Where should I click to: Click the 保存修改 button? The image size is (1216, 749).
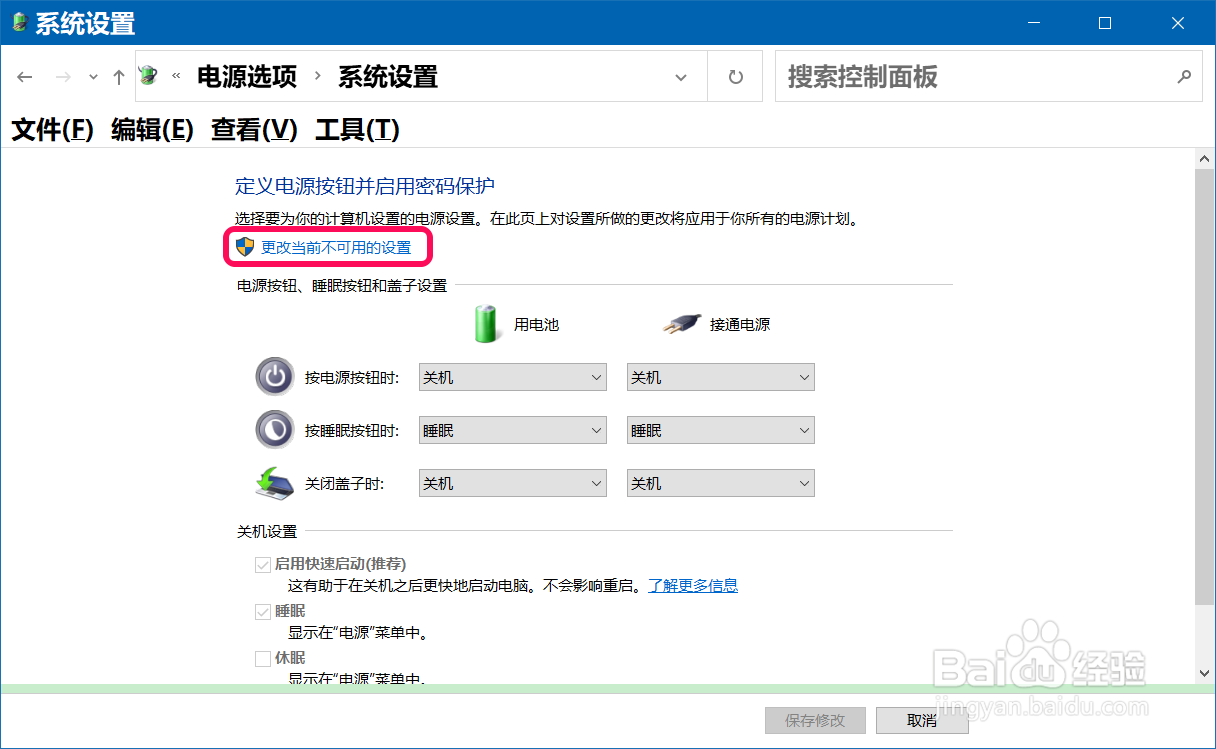tap(815, 720)
